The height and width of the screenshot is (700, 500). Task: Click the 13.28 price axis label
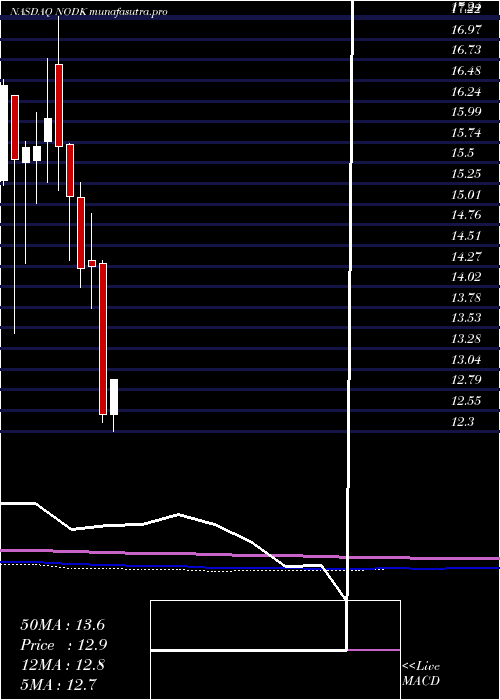coord(467,339)
